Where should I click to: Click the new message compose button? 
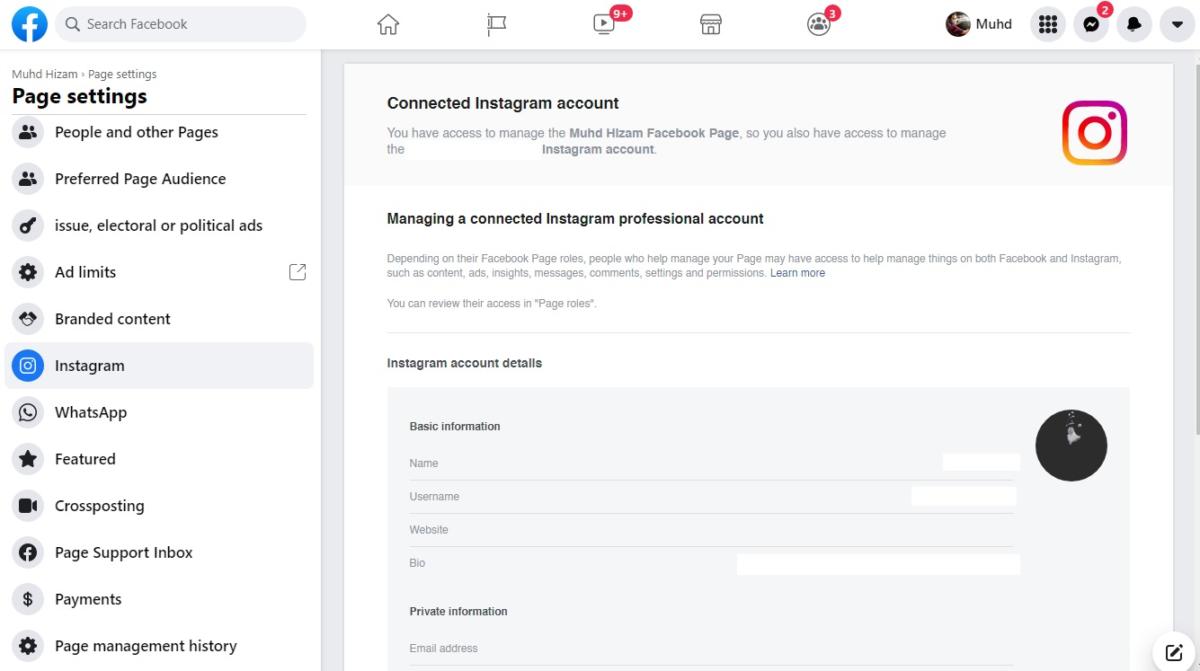[1174, 652]
